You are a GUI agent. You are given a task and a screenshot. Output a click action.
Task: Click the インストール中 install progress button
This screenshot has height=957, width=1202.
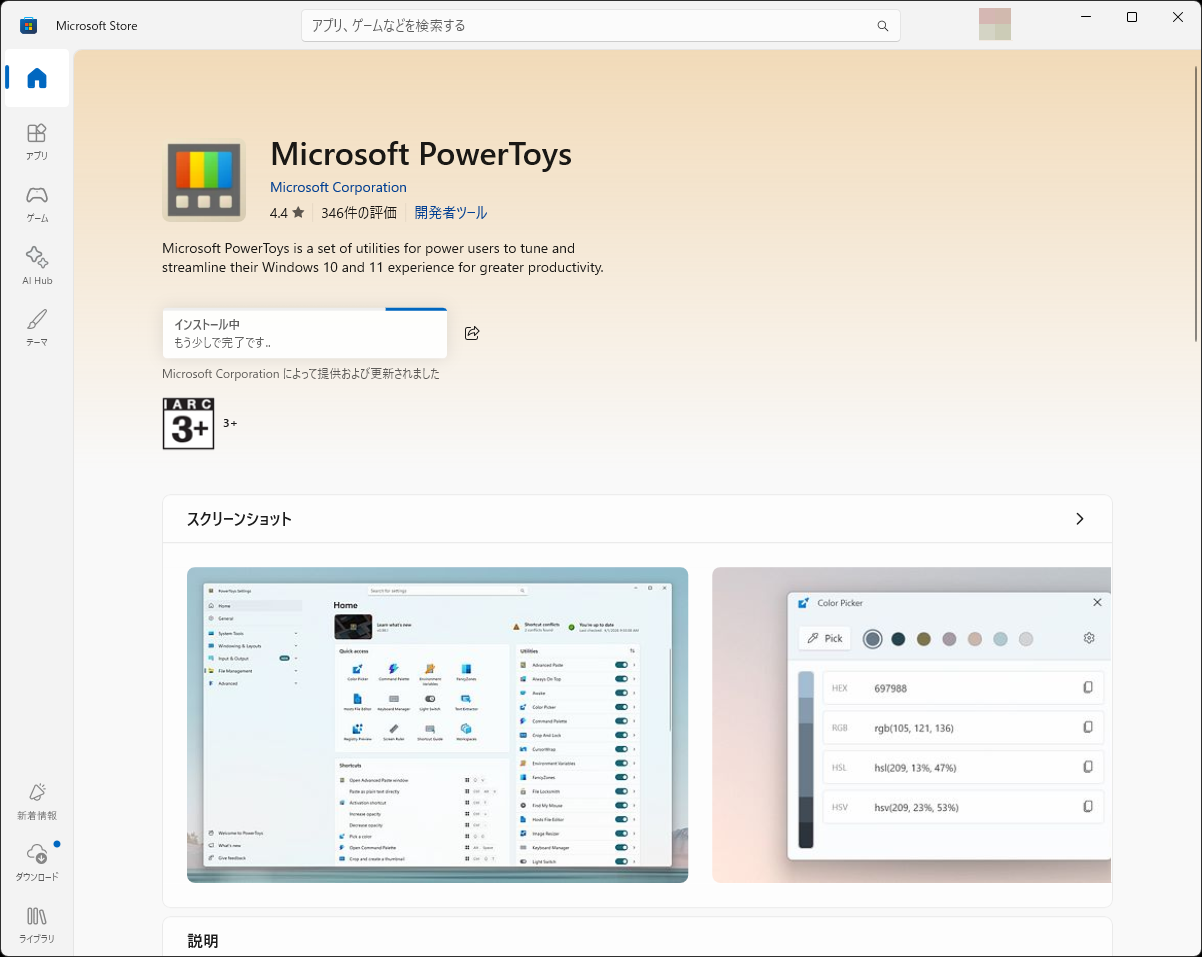coord(305,333)
